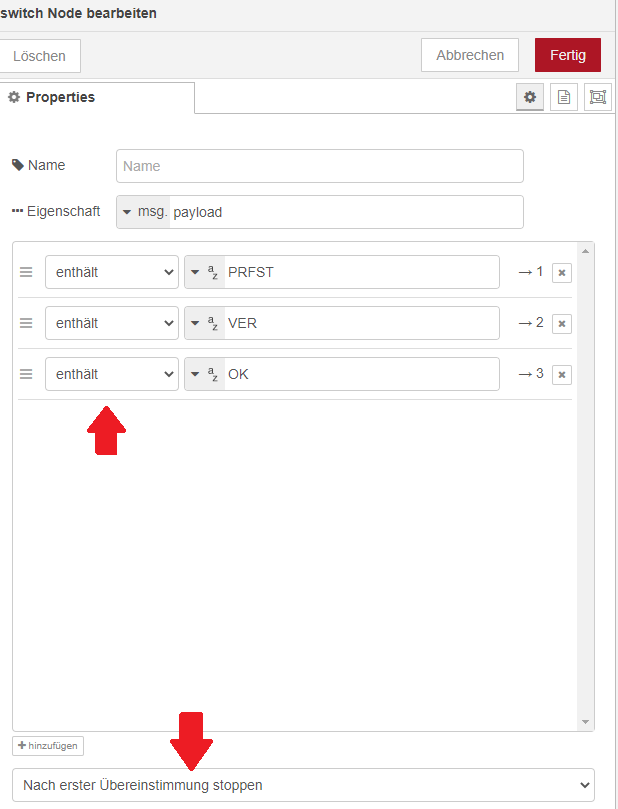Remove the VER rule
The height and width of the screenshot is (809, 618).
[562, 323]
